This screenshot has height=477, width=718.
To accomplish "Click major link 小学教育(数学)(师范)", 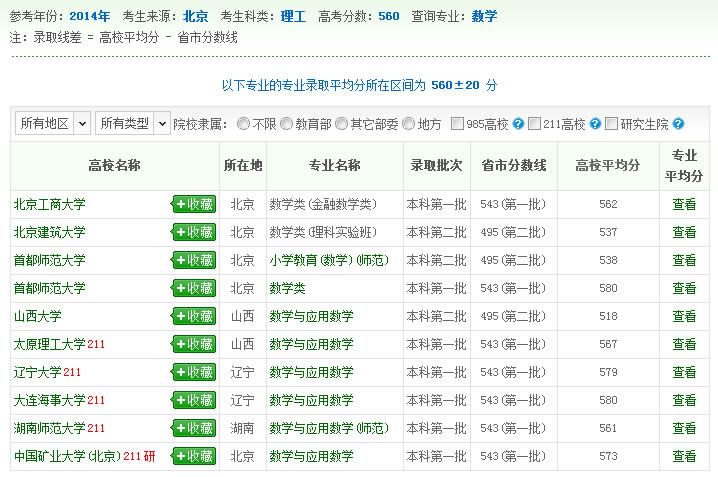I will tap(329, 260).
